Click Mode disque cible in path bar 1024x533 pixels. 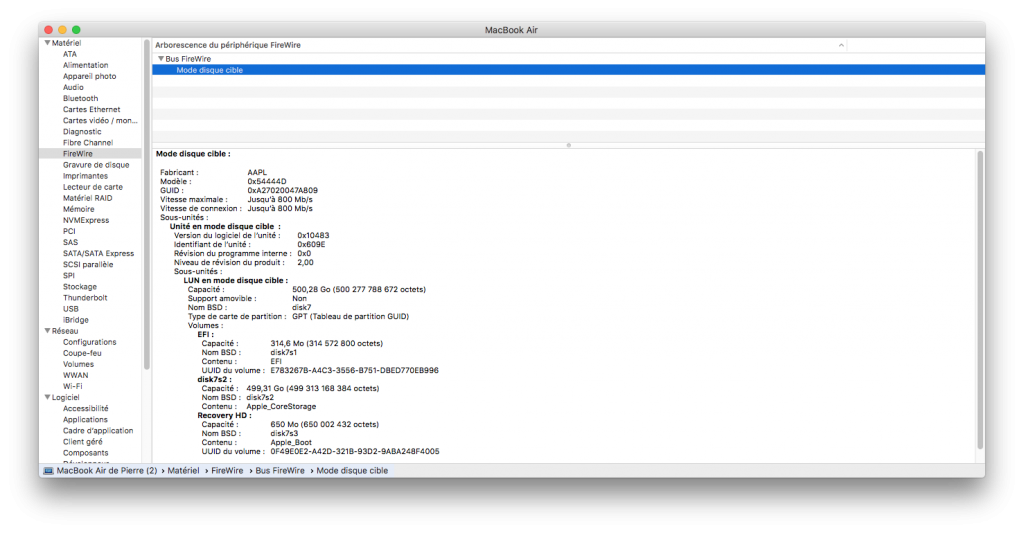[x=353, y=471]
